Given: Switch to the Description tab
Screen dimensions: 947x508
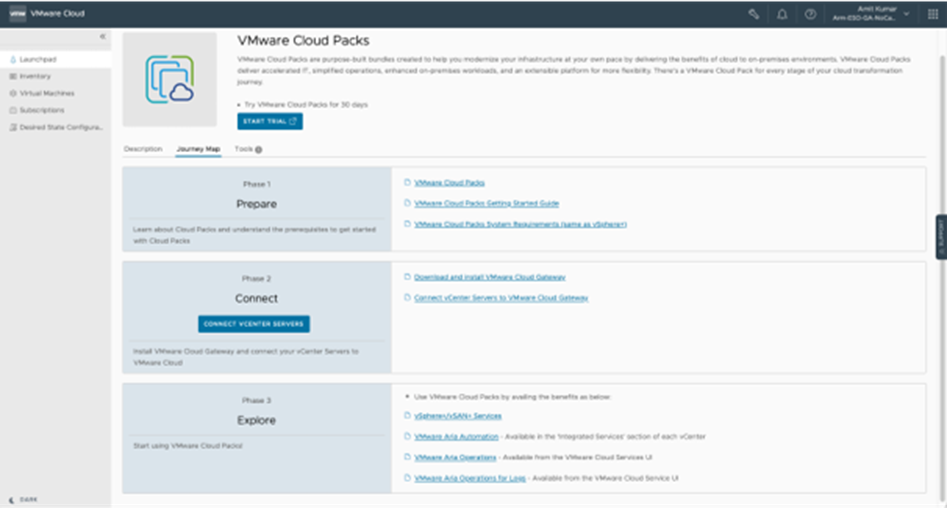Looking at the screenshot, I should click(143, 149).
